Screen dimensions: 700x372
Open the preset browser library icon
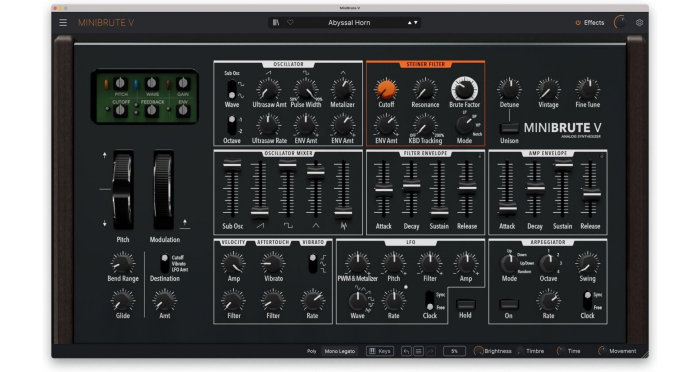[276, 22]
